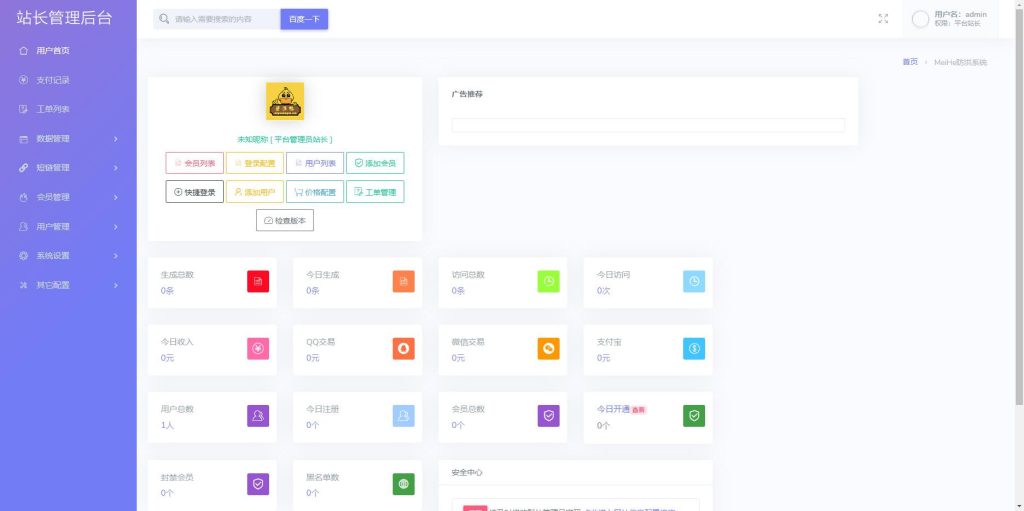Expand the 其它配置 sidebar menu

point(68,285)
